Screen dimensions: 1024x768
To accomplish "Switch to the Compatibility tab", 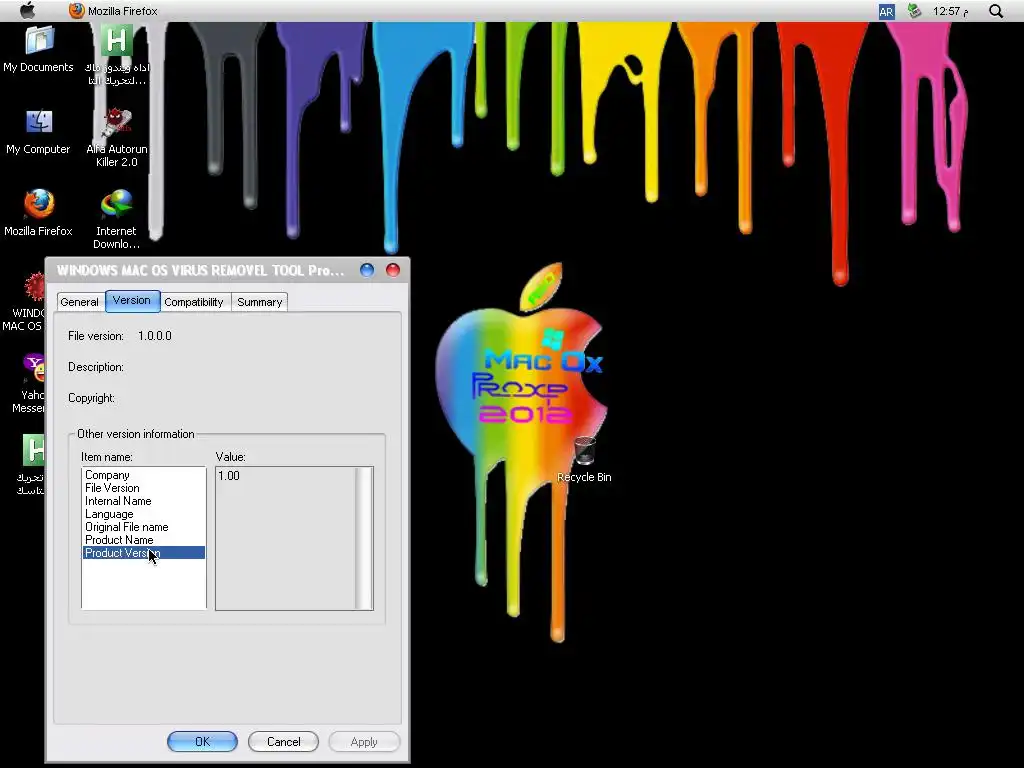I will 194,302.
